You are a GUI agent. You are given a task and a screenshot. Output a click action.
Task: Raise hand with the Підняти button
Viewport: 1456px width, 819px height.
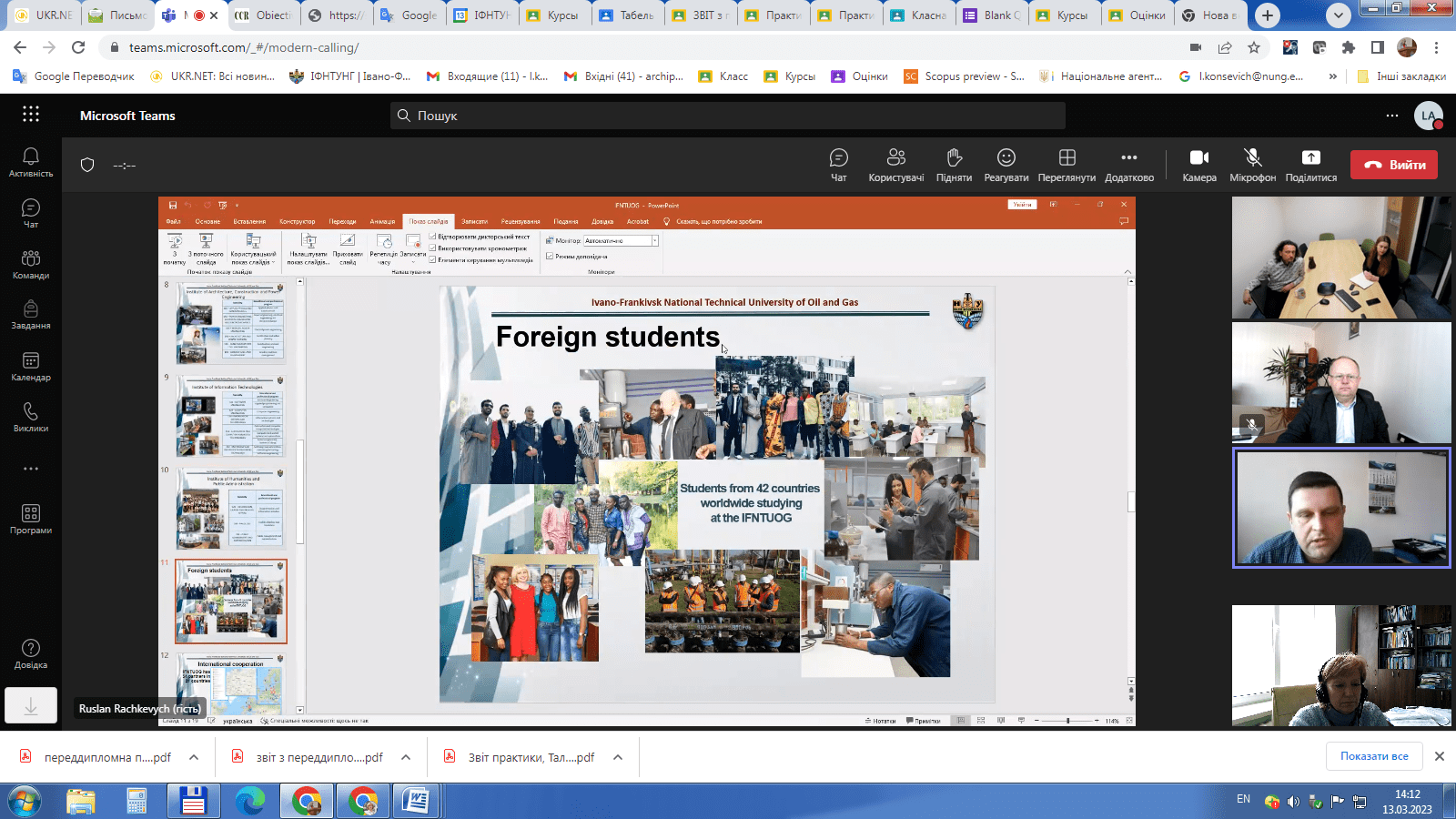pyautogui.click(x=954, y=165)
